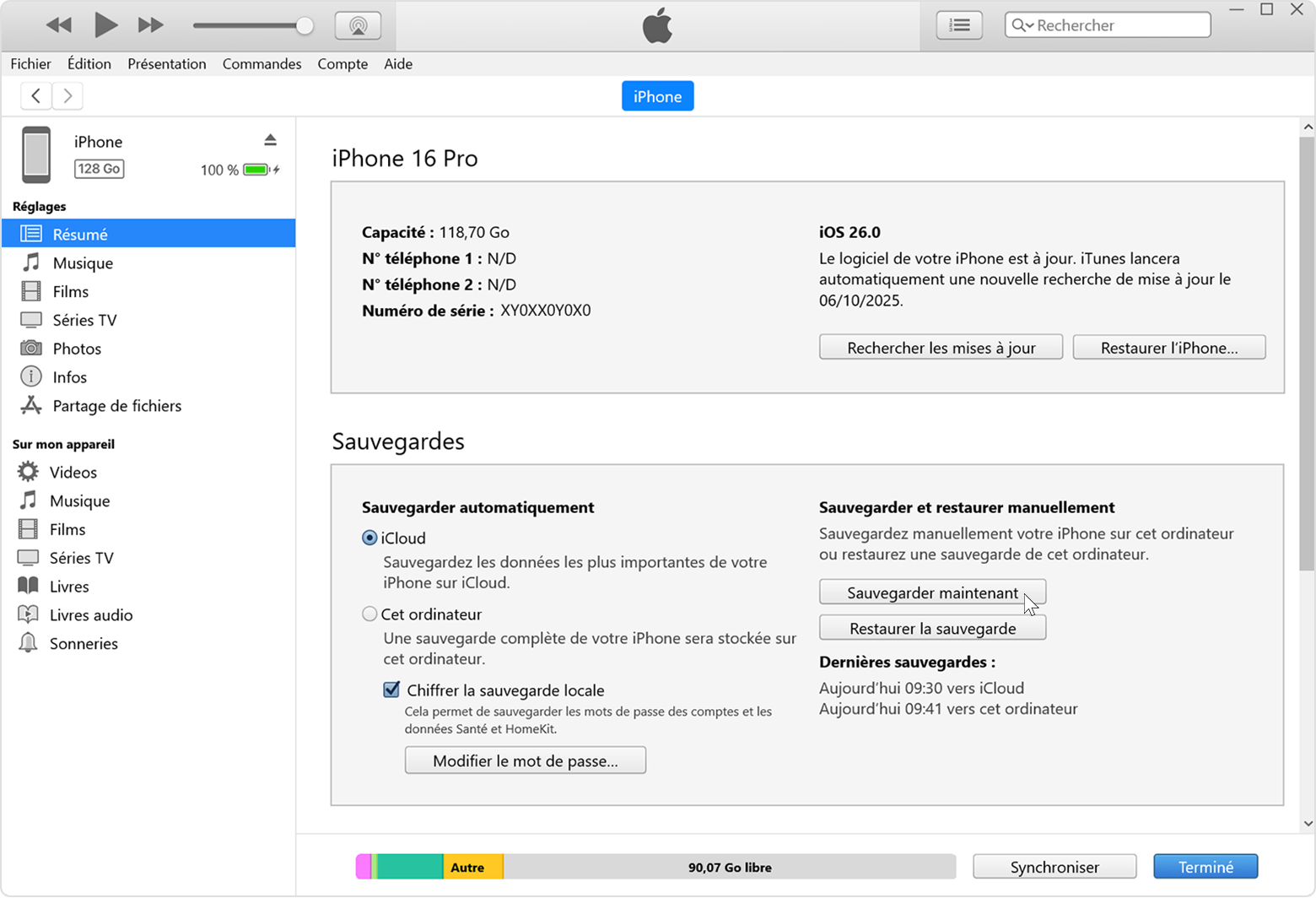Open Partage de fichiers in the sidebar
The width and height of the screenshot is (1316, 898).
point(116,405)
